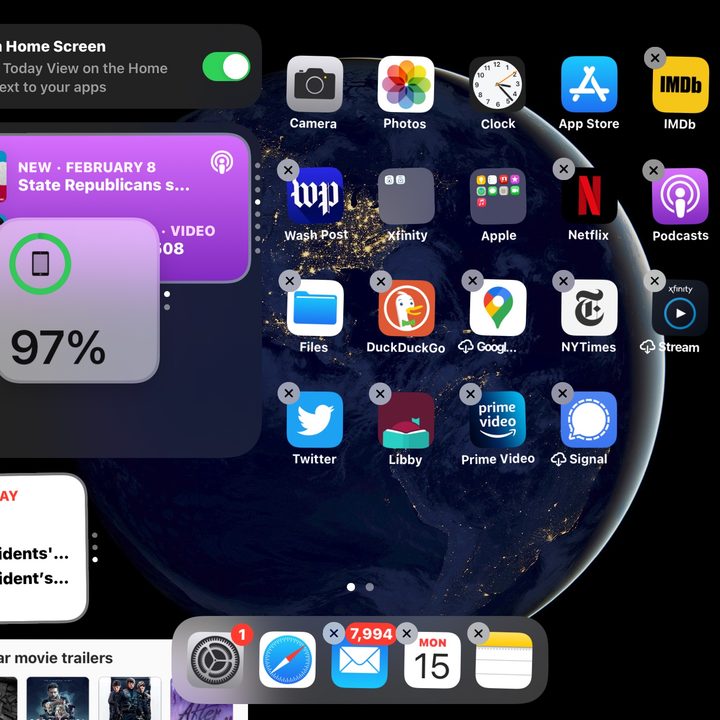Remove Signal via its X badge
Image resolution: width=720 pixels, height=720 pixels.
(x=562, y=393)
